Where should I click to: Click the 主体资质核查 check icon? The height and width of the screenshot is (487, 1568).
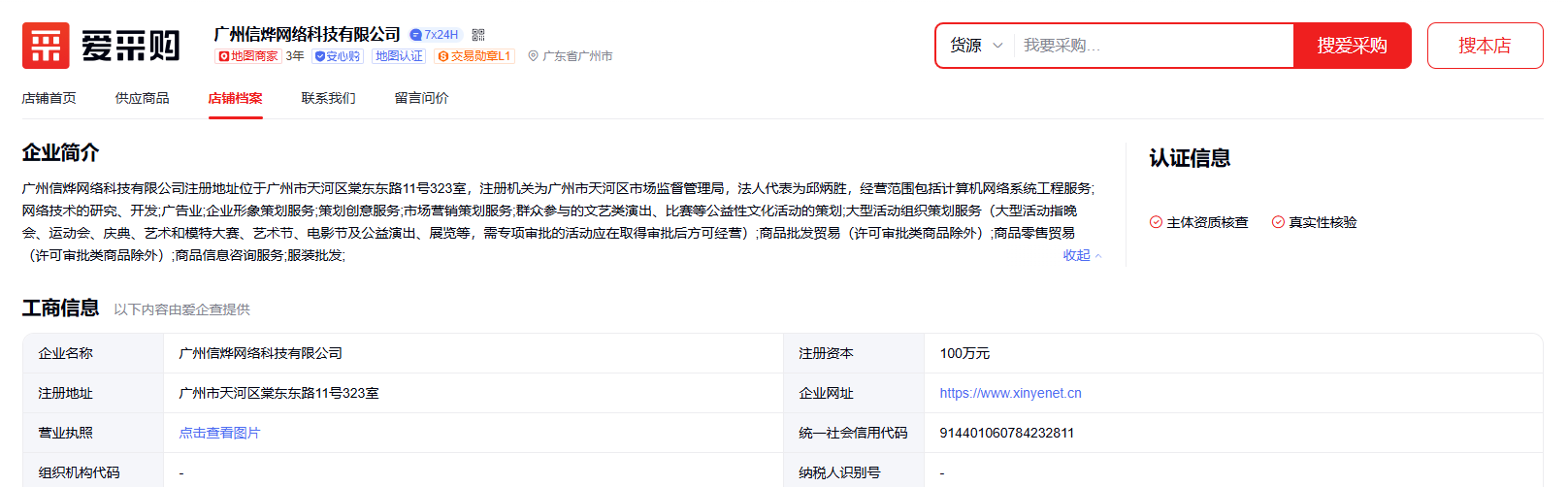1156,222
